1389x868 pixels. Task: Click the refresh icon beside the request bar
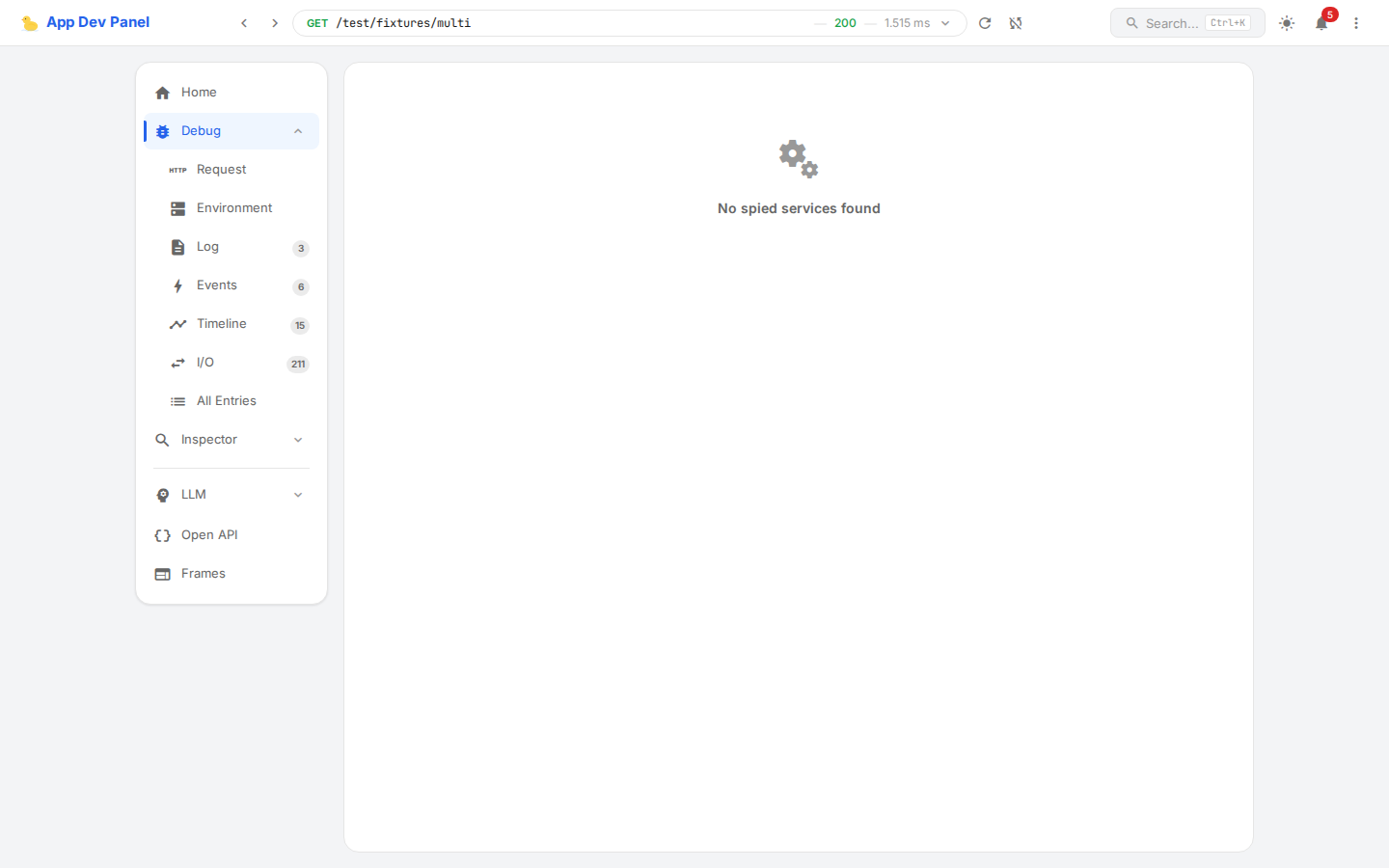coord(985,23)
